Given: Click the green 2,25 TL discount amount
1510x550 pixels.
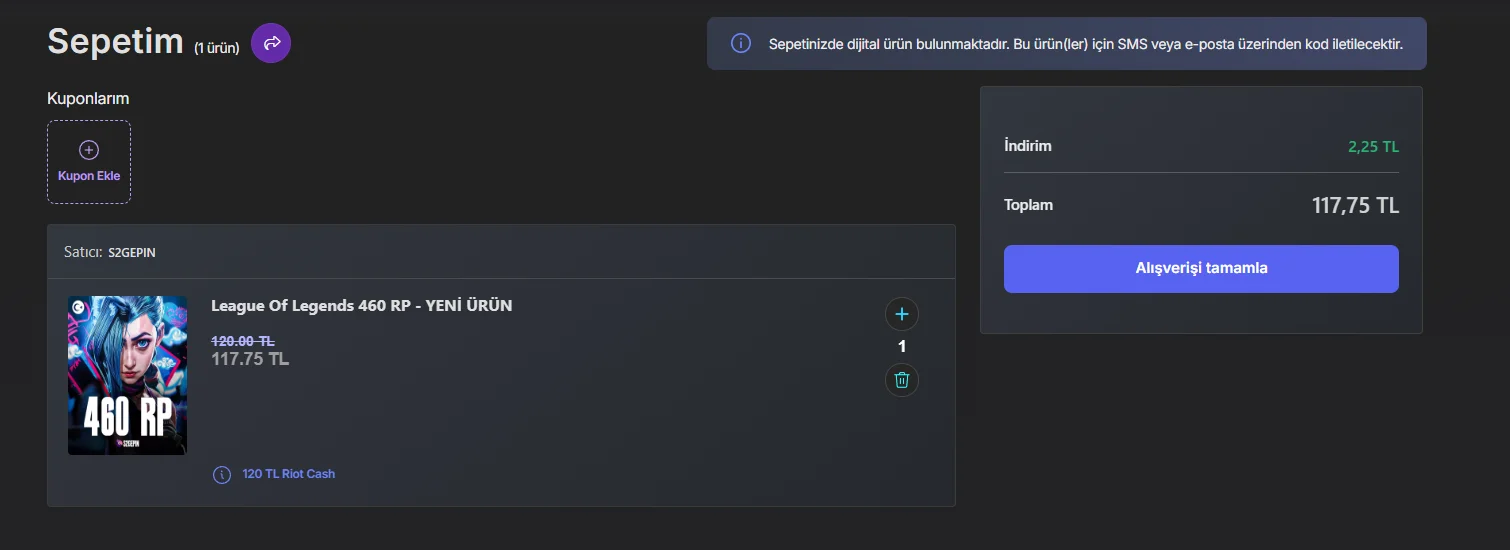Looking at the screenshot, I should 1373,147.
